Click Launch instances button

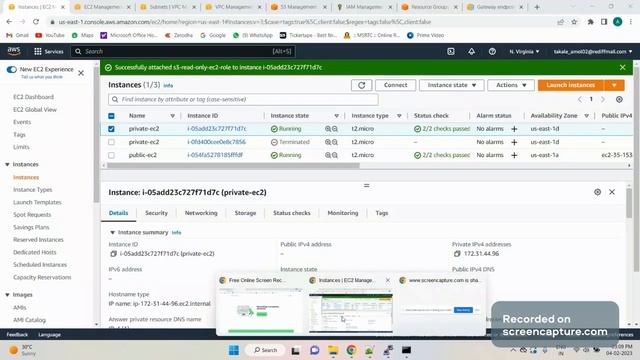coord(571,85)
